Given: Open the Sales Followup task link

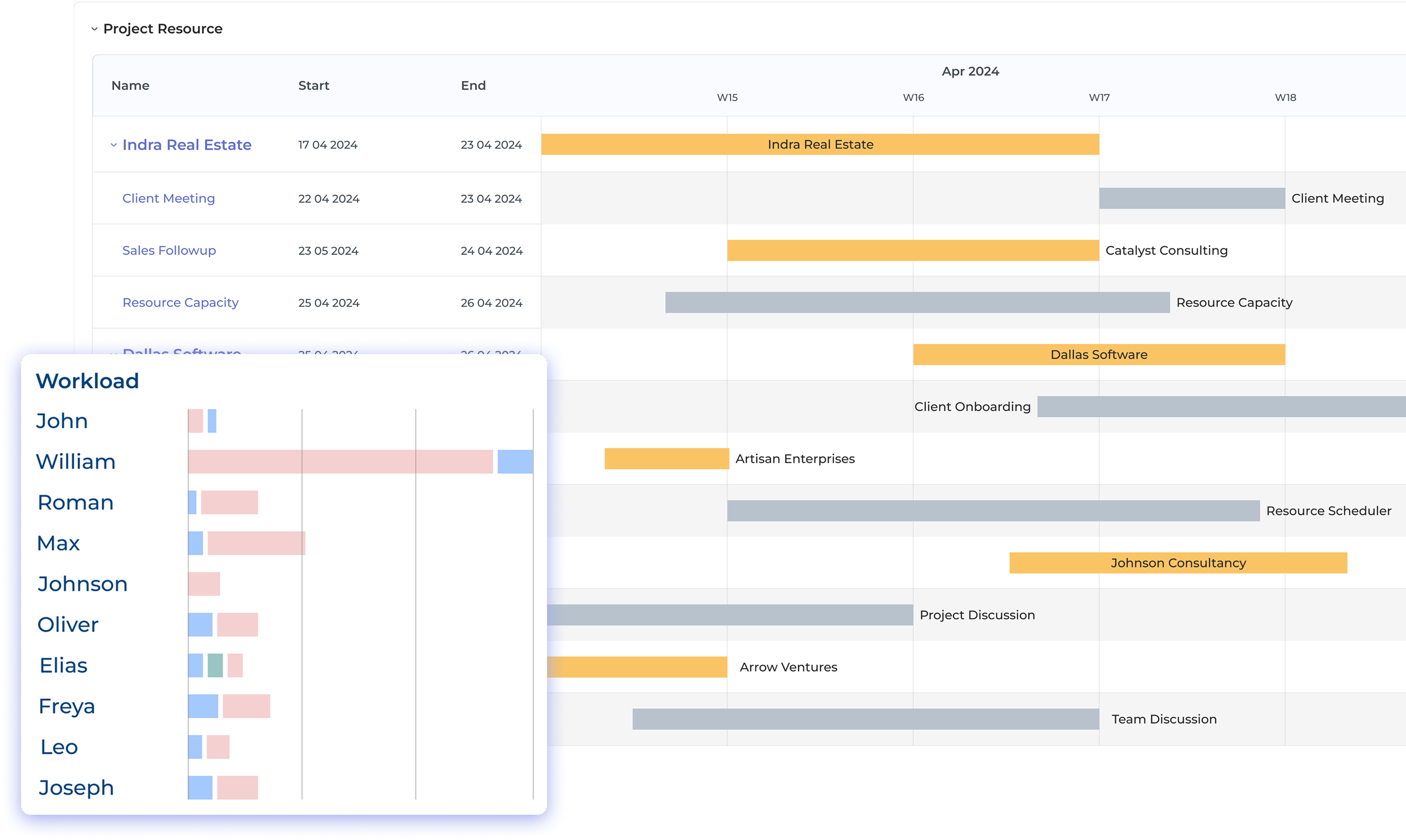Looking at the screenshot, I should [x=169, y=250].
